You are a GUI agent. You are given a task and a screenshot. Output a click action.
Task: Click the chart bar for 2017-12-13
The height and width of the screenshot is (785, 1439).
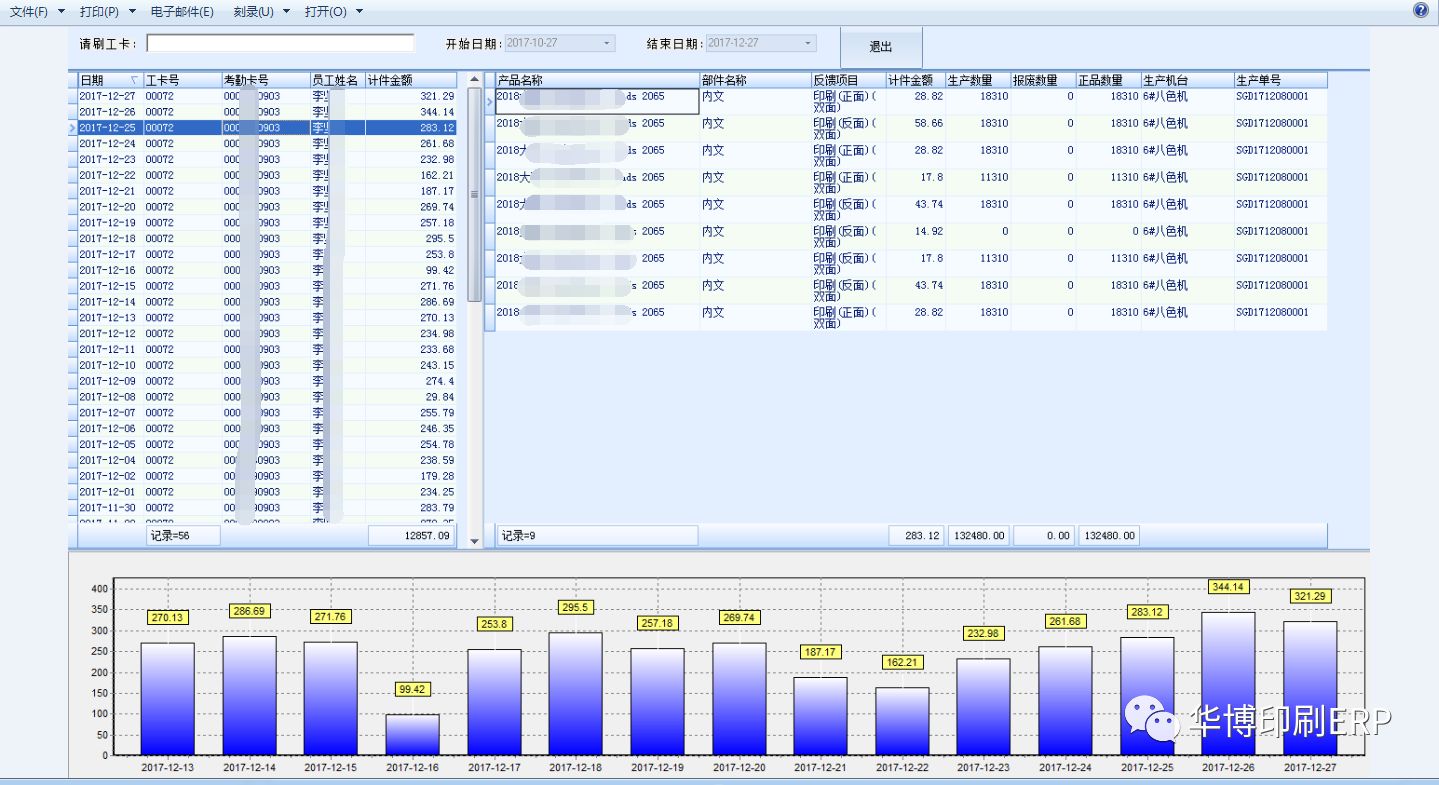coord(167,698)
